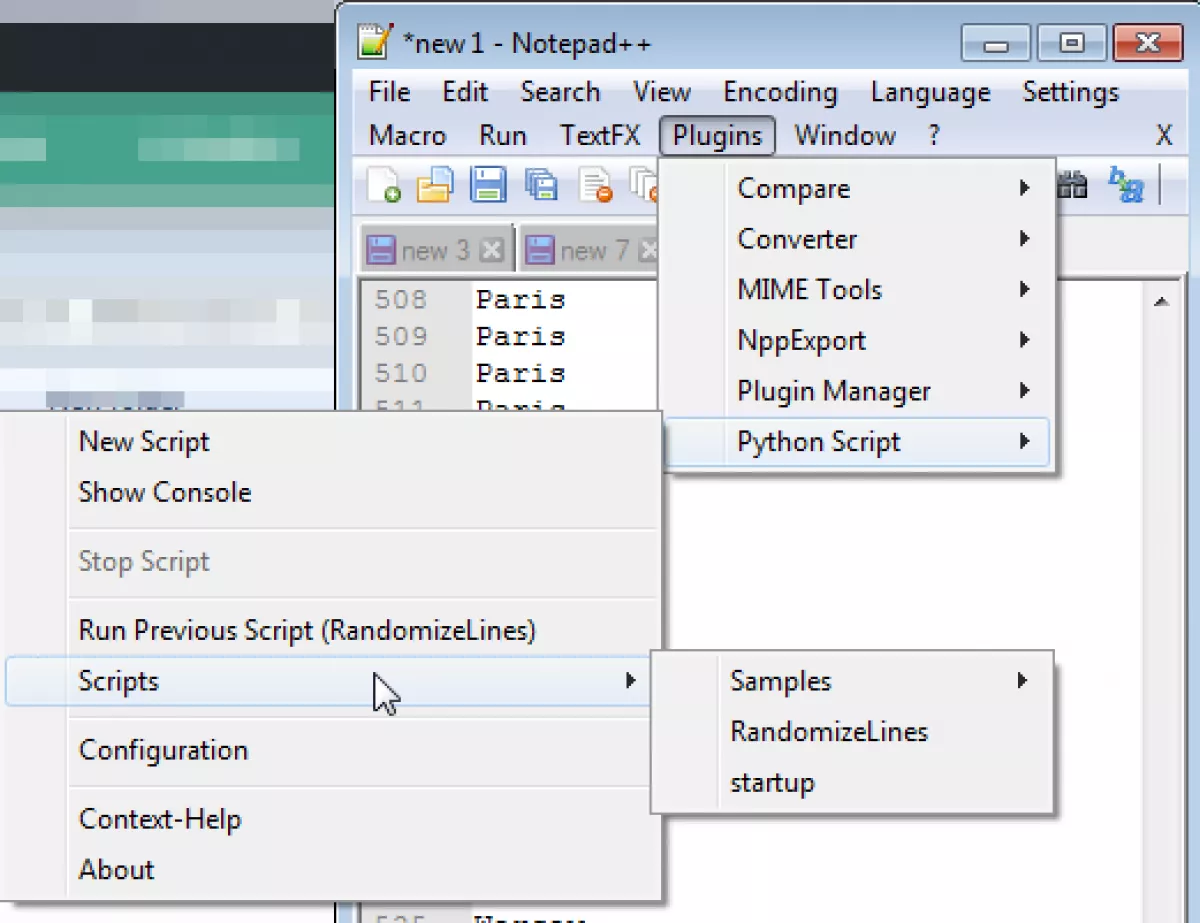Open the Language menu
Viewport: 1200px width, 923px height.
pos(930,92)
